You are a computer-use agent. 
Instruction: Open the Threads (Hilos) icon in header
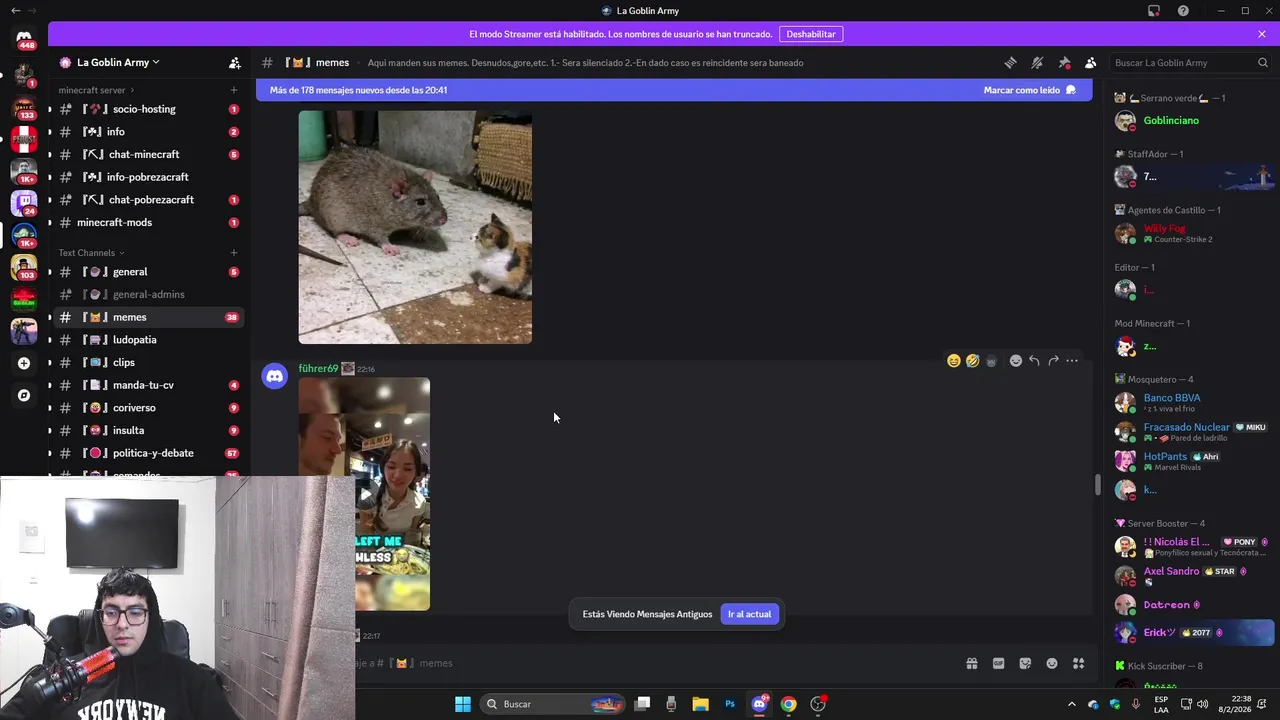[x=1010, y=62]
